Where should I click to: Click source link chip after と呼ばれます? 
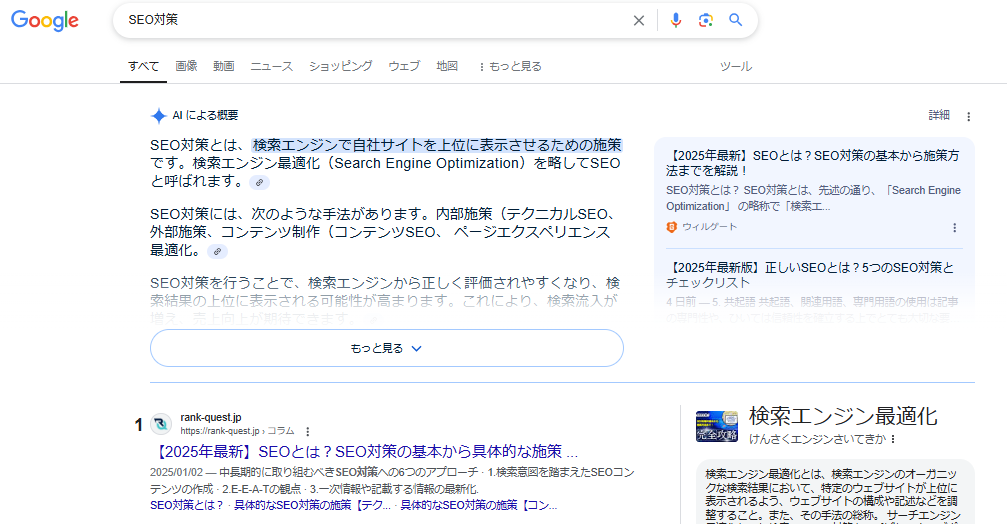click(259, 182)
